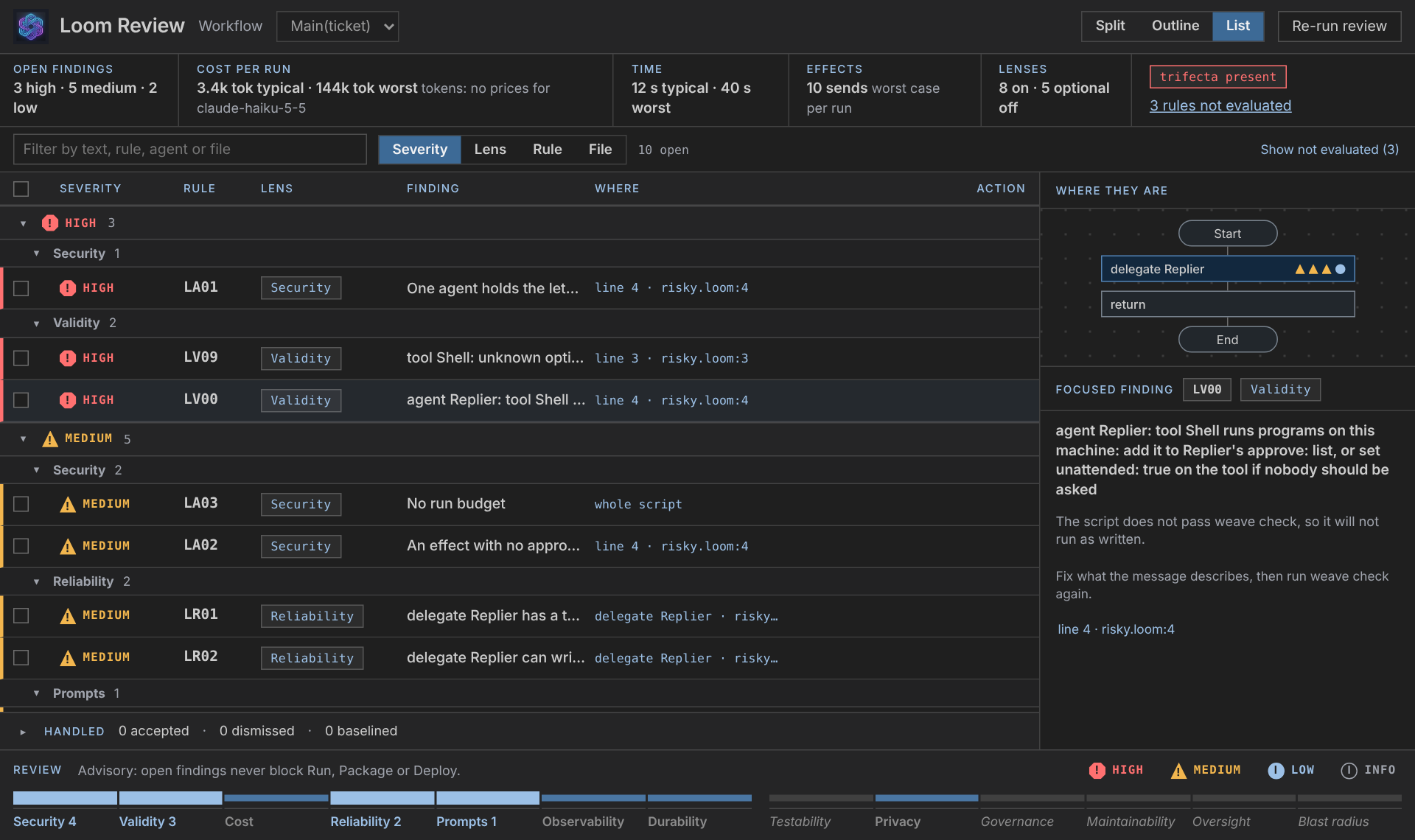1415x840 pixels.
Task: Click the warning icon in LR02 row
Action: pyautogui.click(x=68, y=658)
